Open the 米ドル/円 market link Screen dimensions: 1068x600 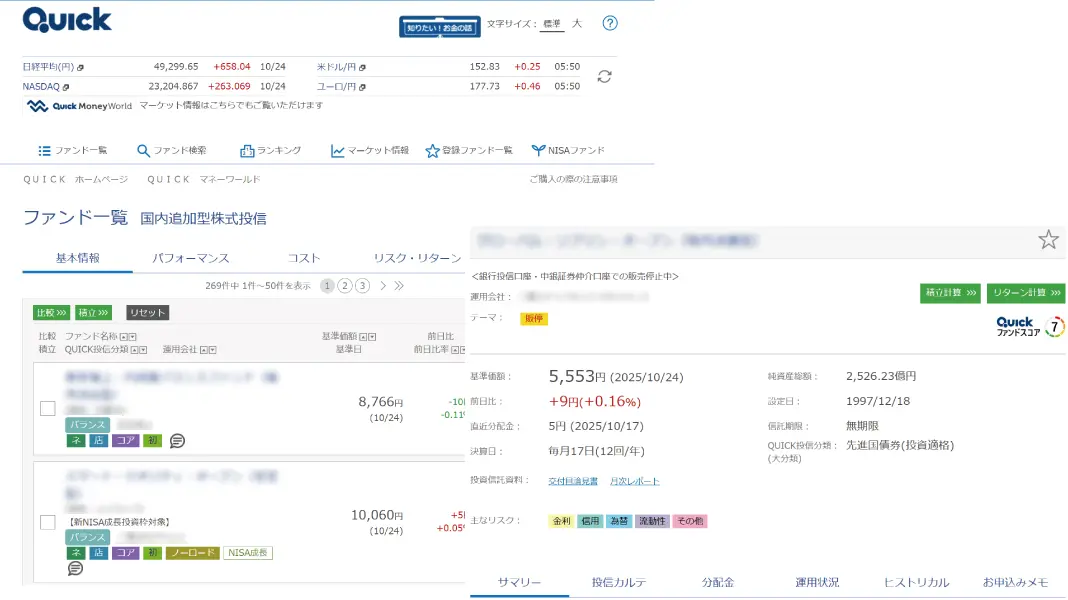[341, 67]
